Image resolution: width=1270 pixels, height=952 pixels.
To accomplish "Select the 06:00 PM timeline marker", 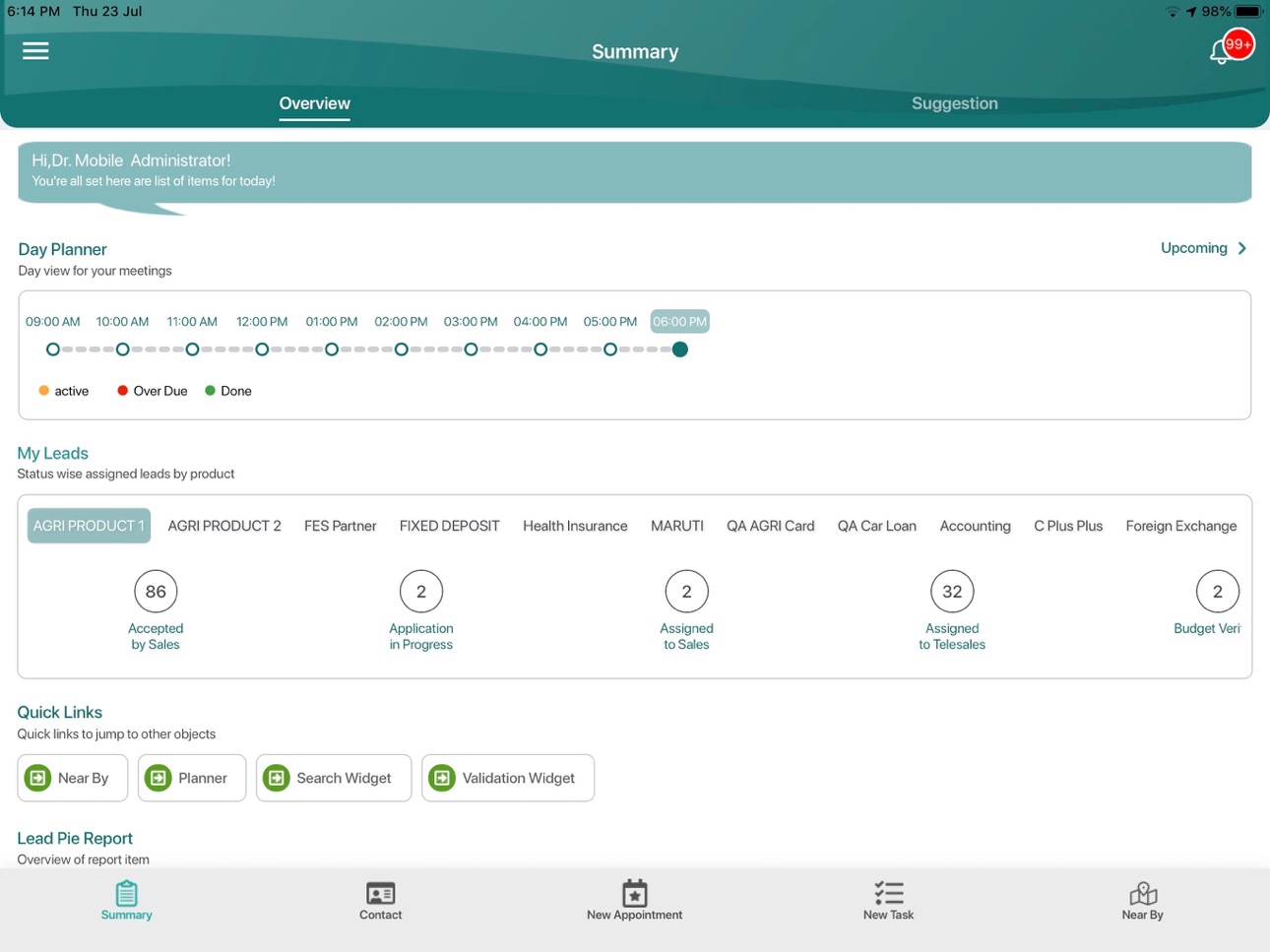I will coord(679,349).
